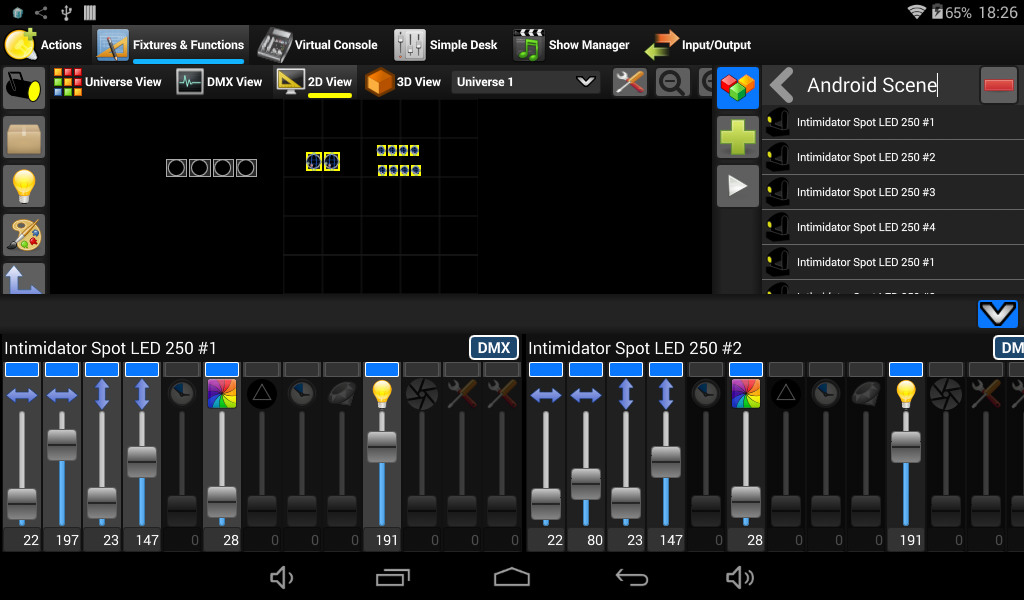Click the value field showing 22 on fixture #1
Screen dimensions: 1024x600
coord(22,540)
